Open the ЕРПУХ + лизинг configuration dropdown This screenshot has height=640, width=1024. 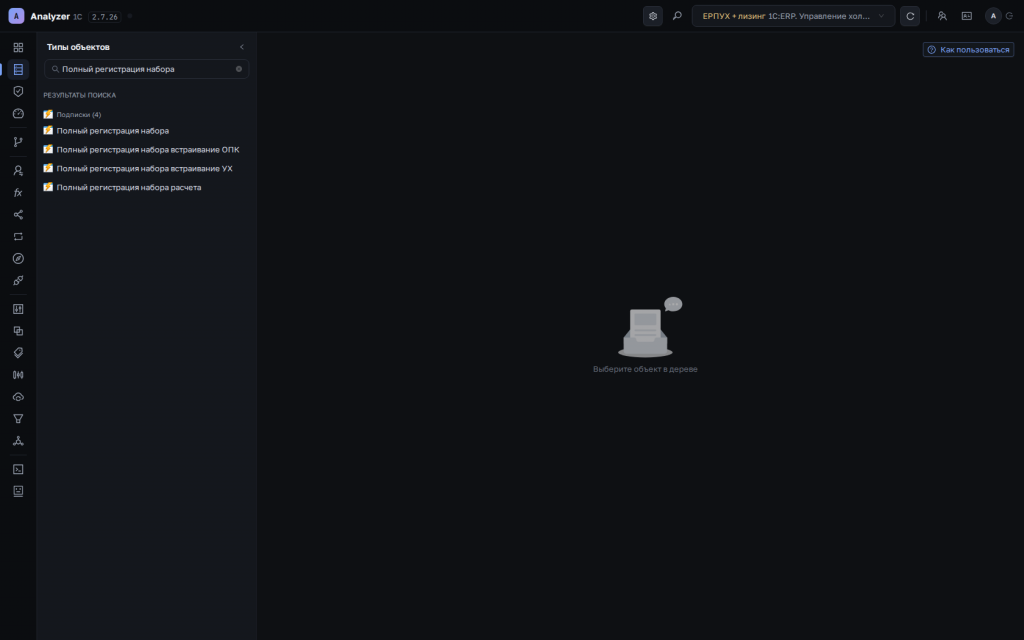(793, 16)
